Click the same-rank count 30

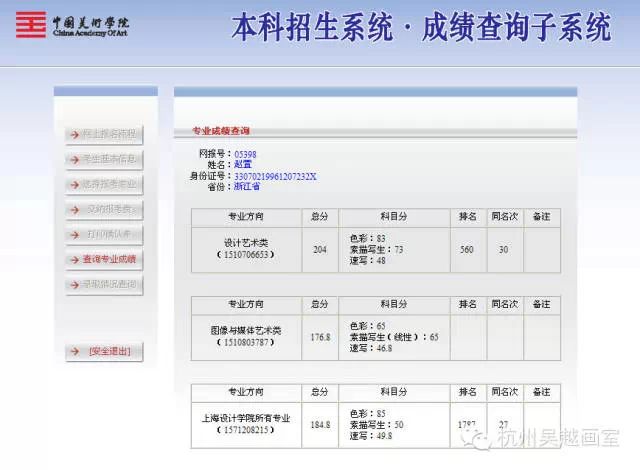point(504,249)
